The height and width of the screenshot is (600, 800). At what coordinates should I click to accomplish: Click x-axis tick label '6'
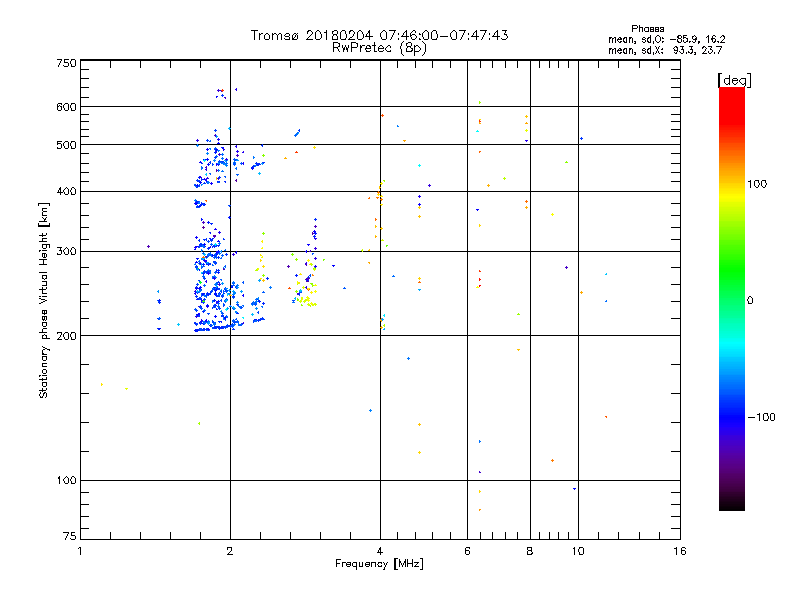467,551
